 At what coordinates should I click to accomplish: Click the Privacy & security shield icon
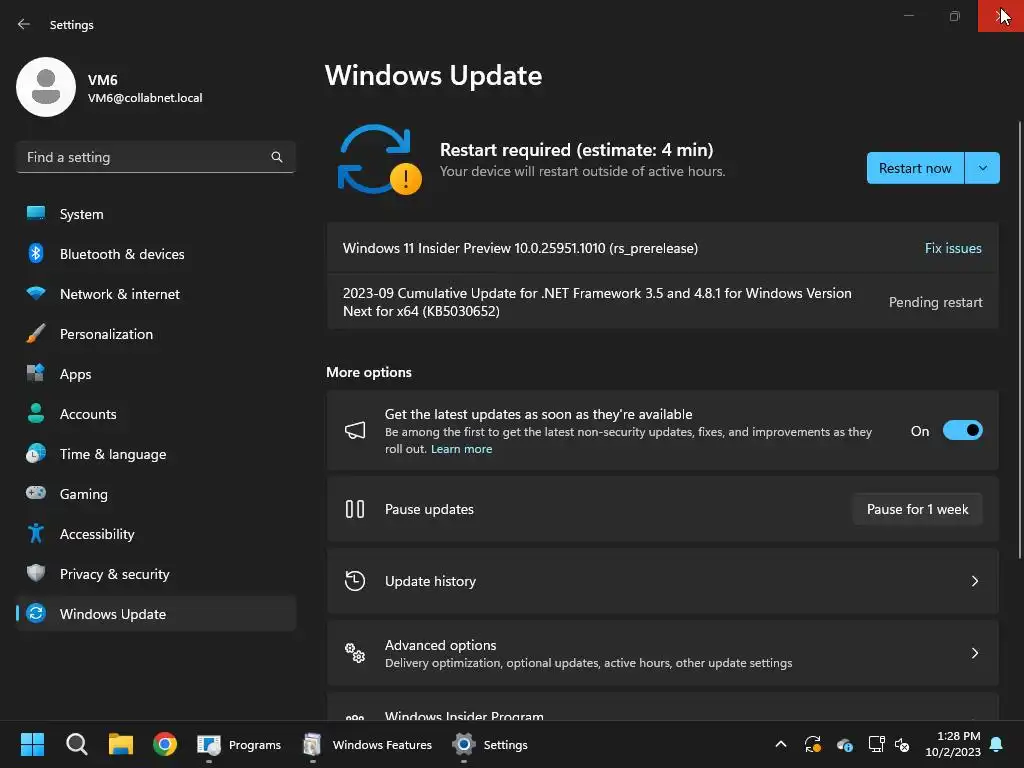click(36, 573)
